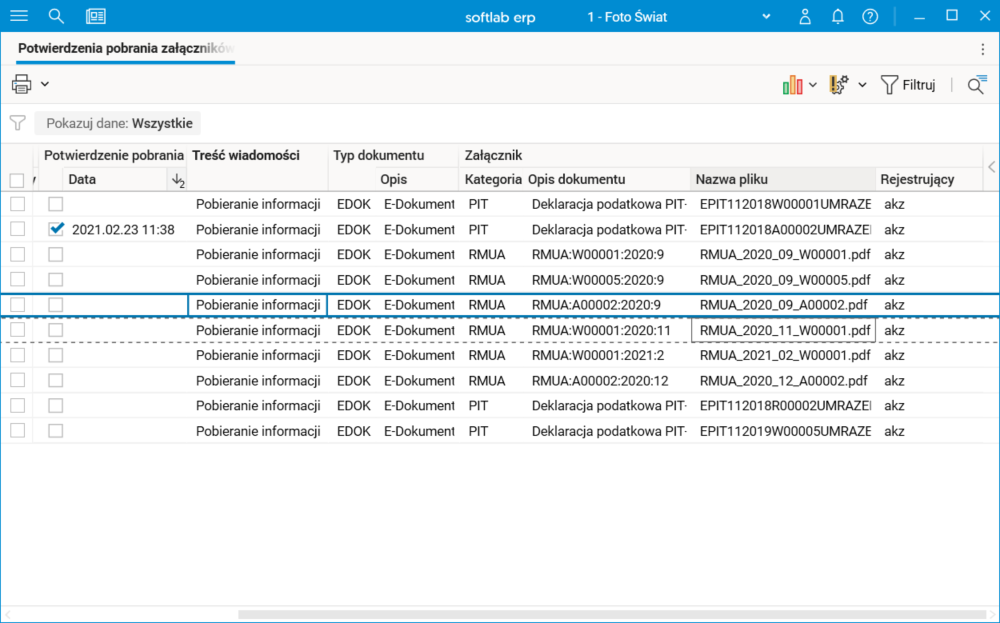Viewport: 1000px width, 623px height.
Task: Open the bar chart analysis icon
Action: click(792, 85)
